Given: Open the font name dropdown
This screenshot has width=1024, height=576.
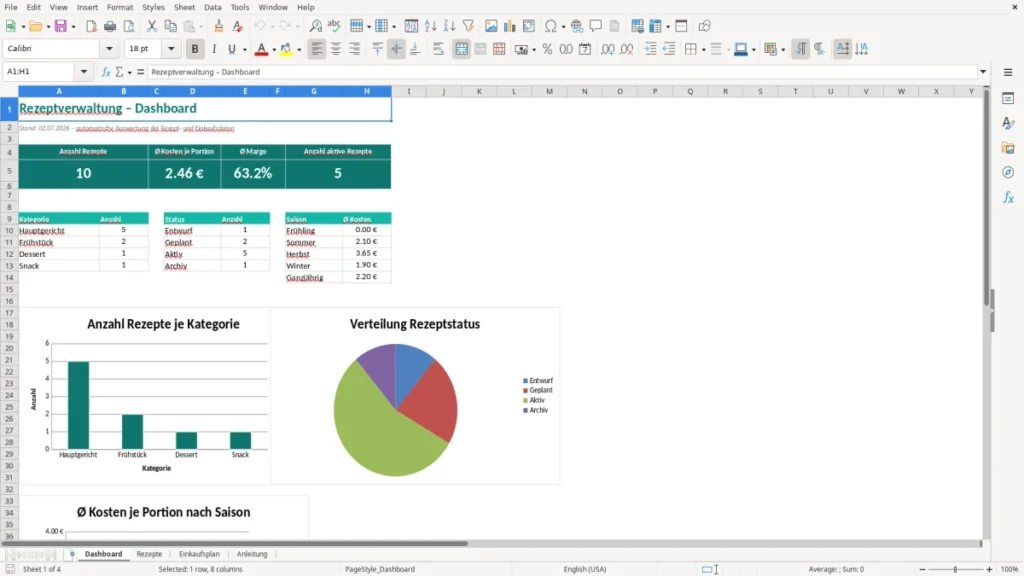Looking at the screenshot, I should click(109, 49).
